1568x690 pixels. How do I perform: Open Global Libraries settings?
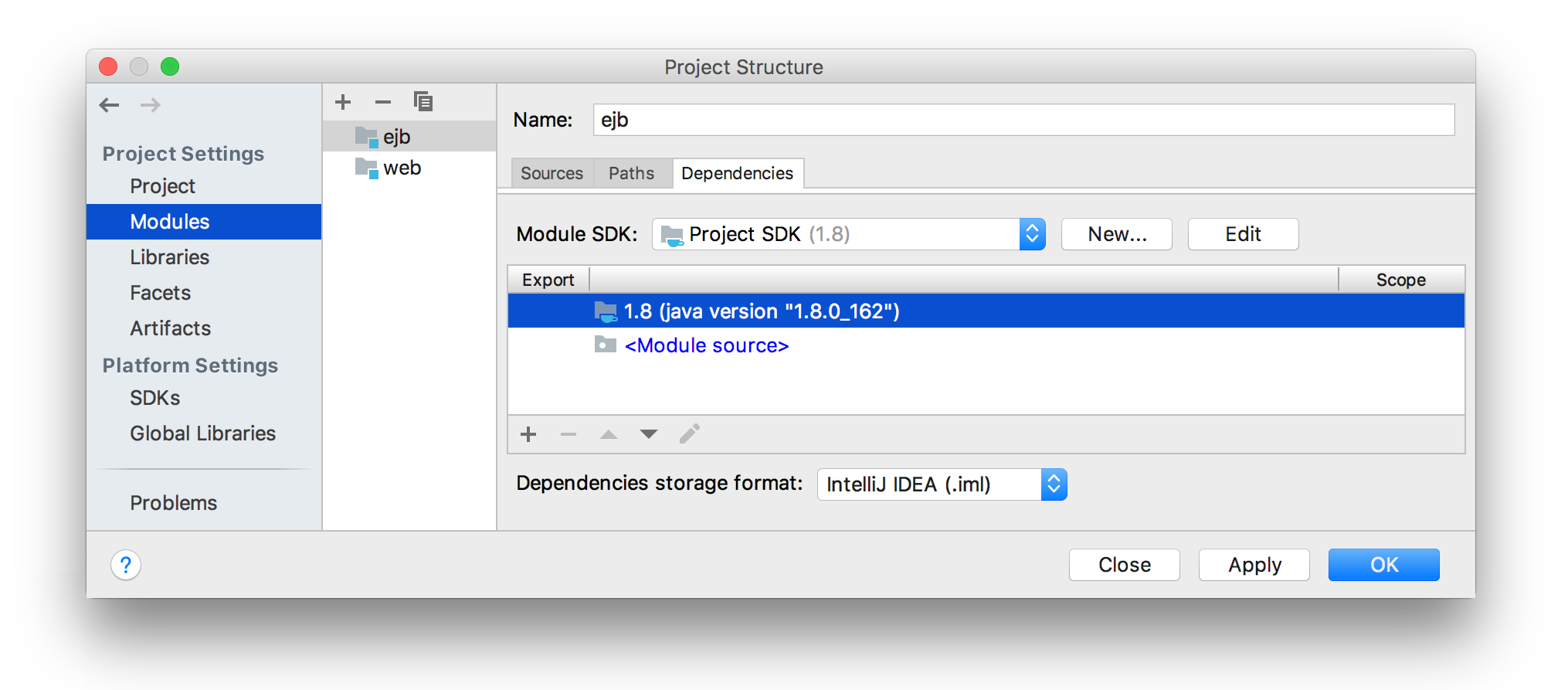(x=202, y=433)
